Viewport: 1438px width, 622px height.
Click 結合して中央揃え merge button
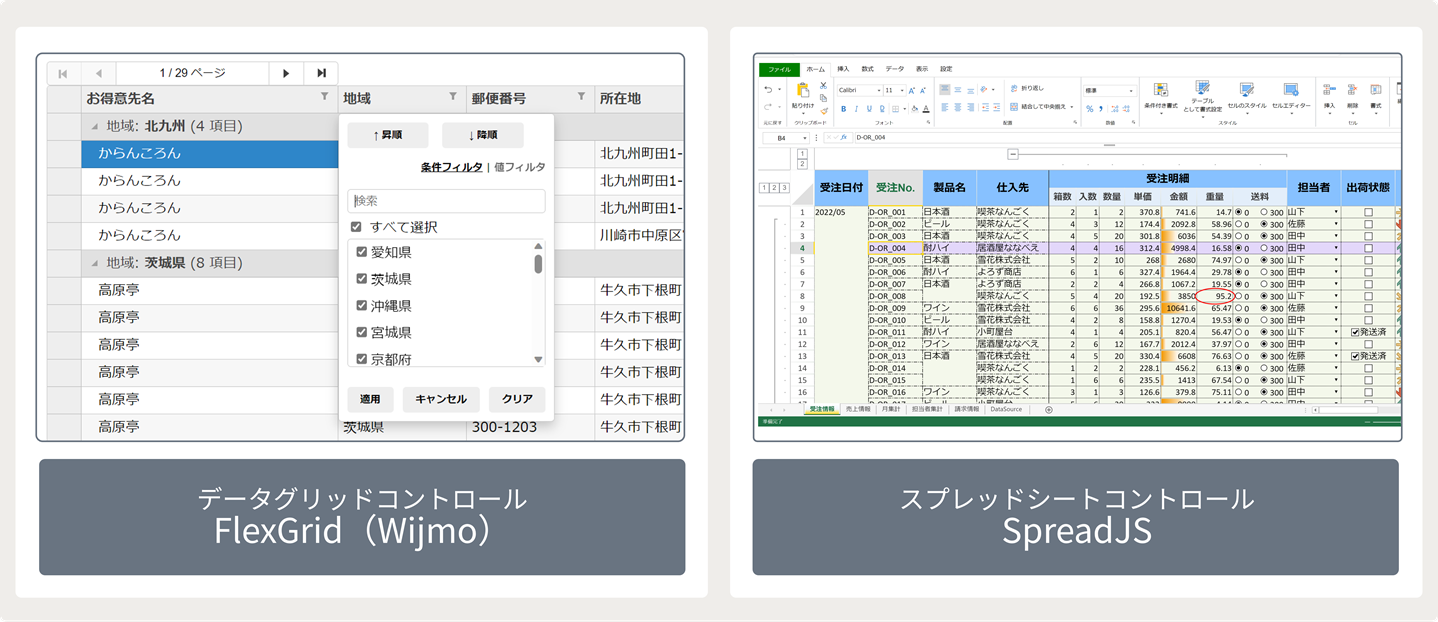(x=1040, y=107)
